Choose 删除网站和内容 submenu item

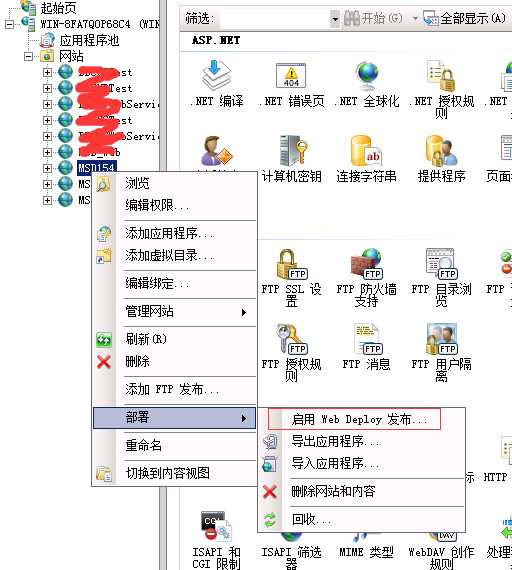coord(362,491)
